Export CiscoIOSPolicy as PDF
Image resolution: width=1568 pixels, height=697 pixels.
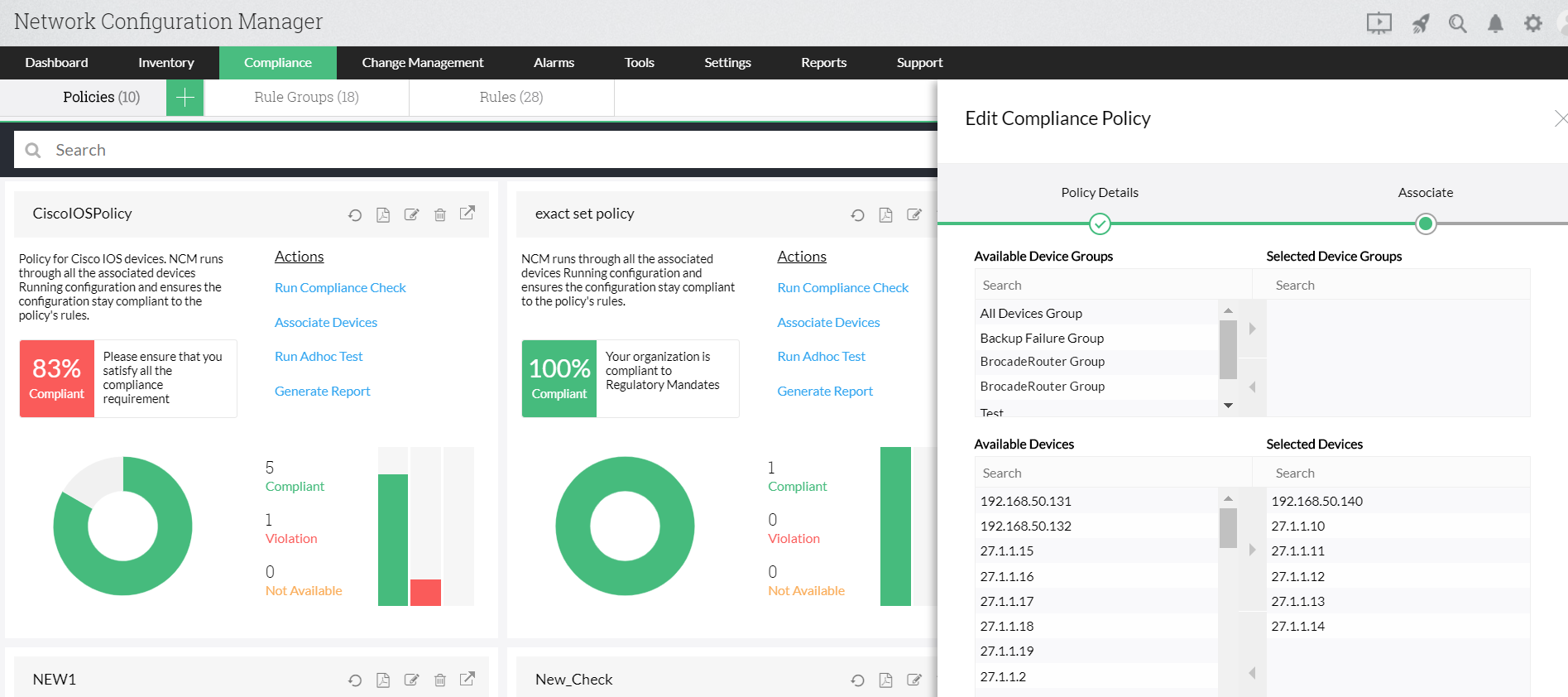[x=383, y=215]
